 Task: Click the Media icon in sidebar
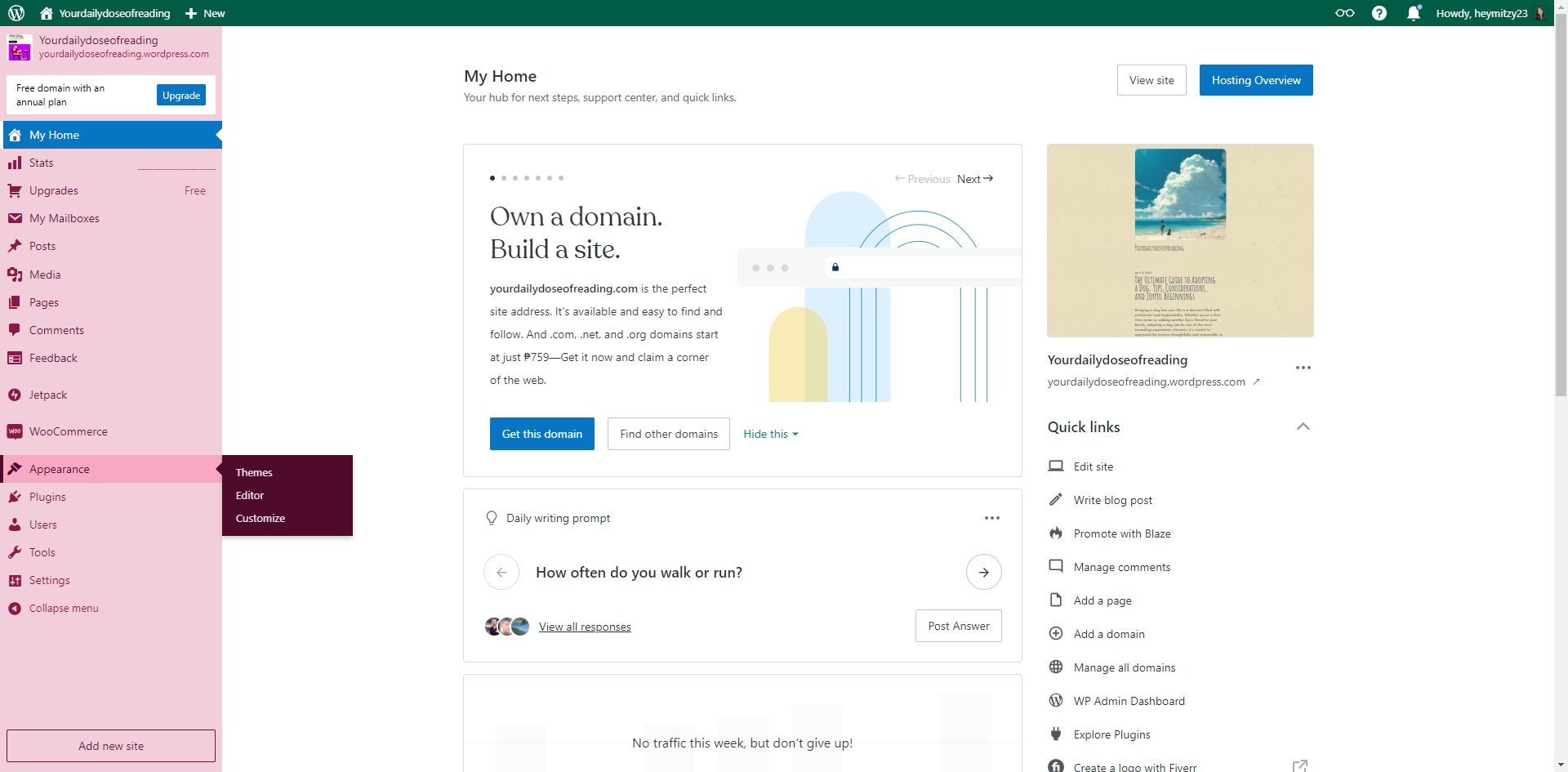[x=15, y=274]
